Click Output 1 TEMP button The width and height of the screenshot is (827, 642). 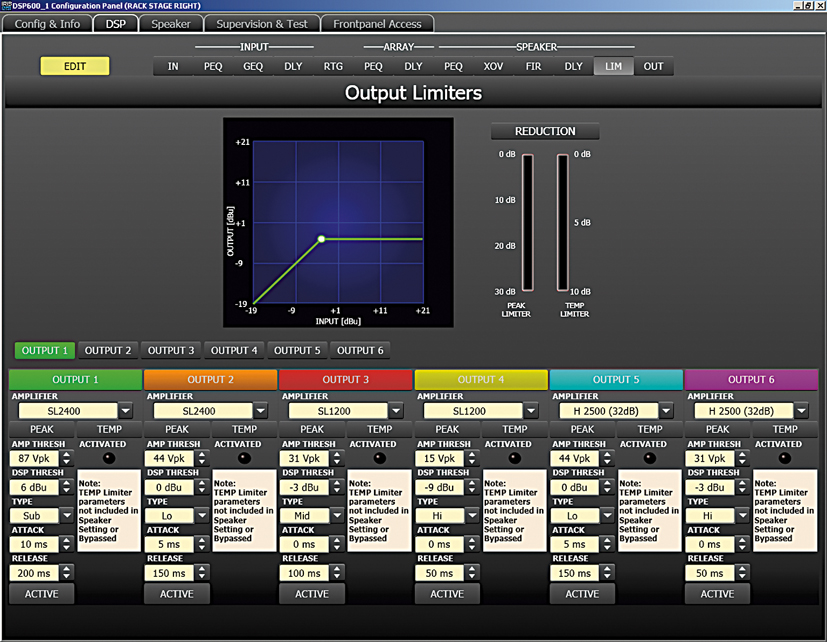click(x=109, y=429)
